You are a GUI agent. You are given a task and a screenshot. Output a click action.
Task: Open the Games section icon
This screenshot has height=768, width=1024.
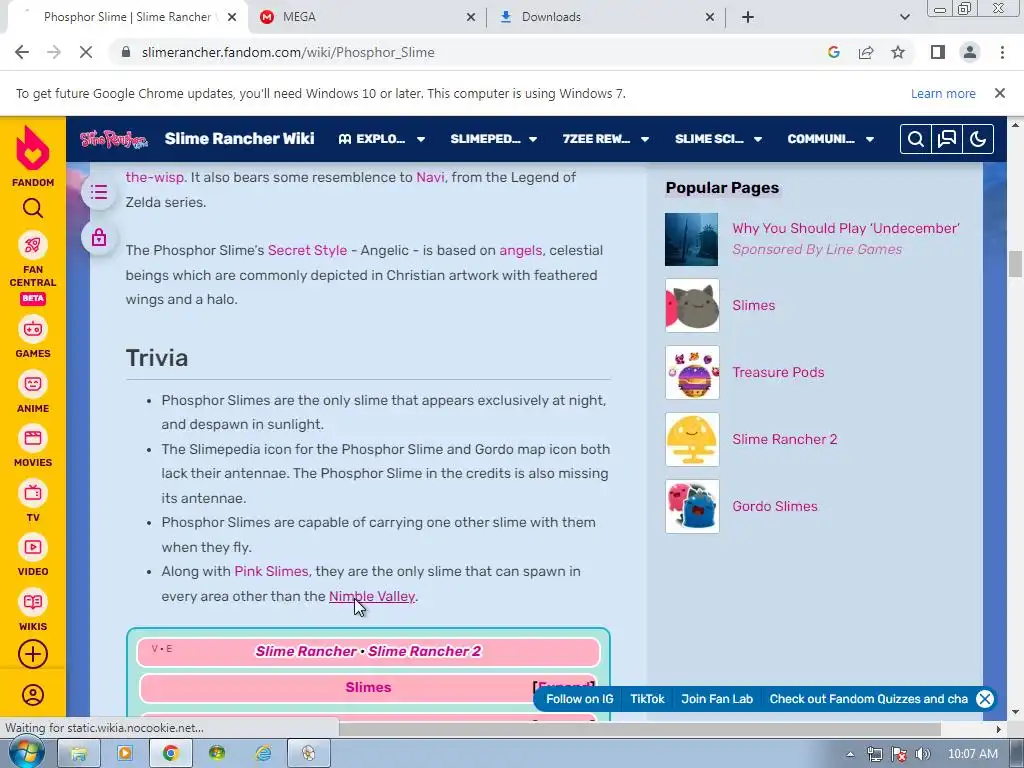pos(33,329)
